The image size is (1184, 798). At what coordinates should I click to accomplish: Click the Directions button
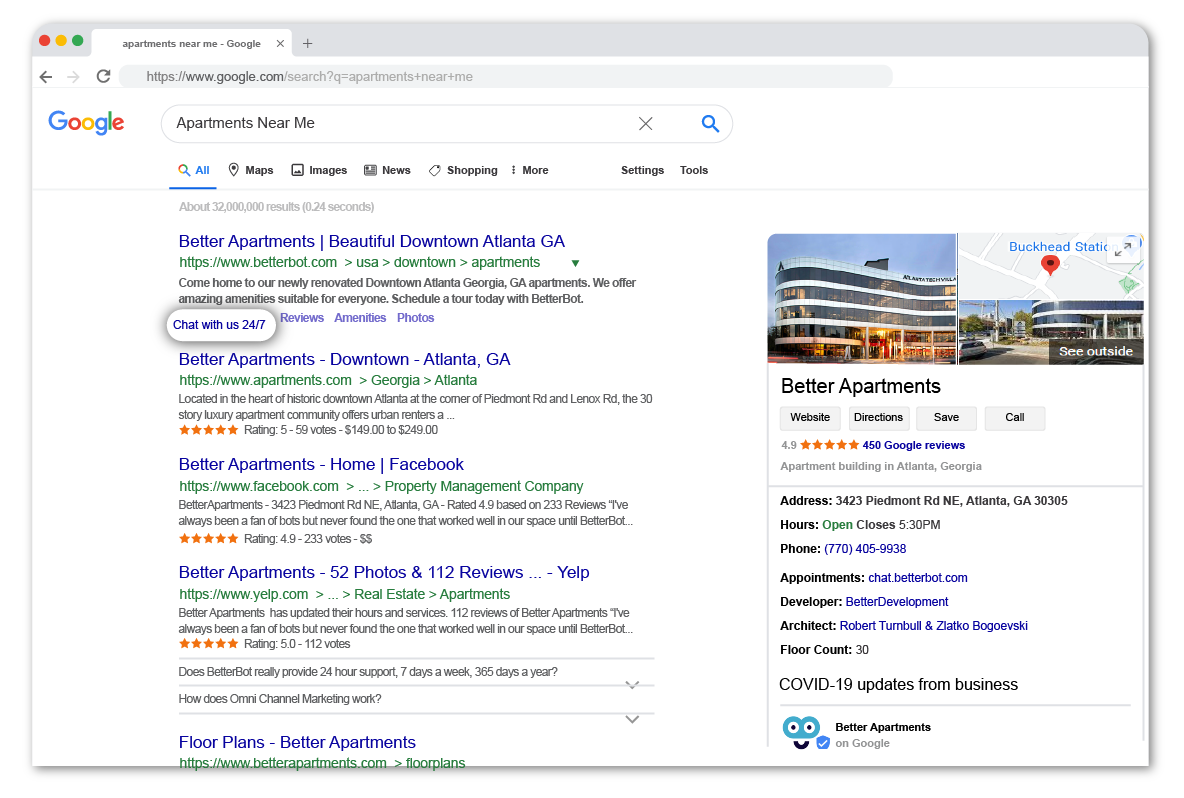click(878, 417)
